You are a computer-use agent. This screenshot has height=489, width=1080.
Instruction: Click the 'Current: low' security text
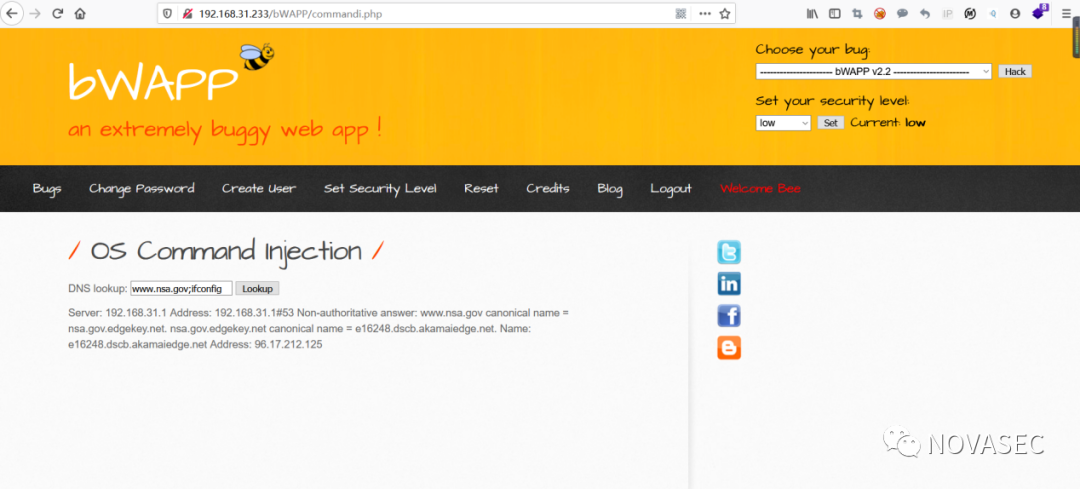pos(888,123)
